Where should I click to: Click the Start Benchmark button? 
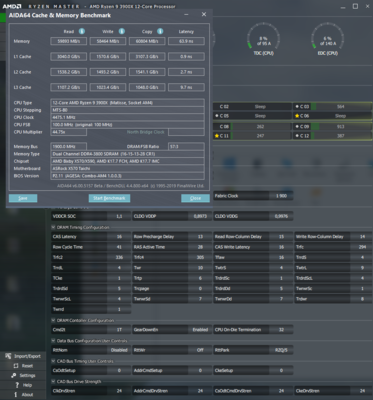tap(109, 198)
